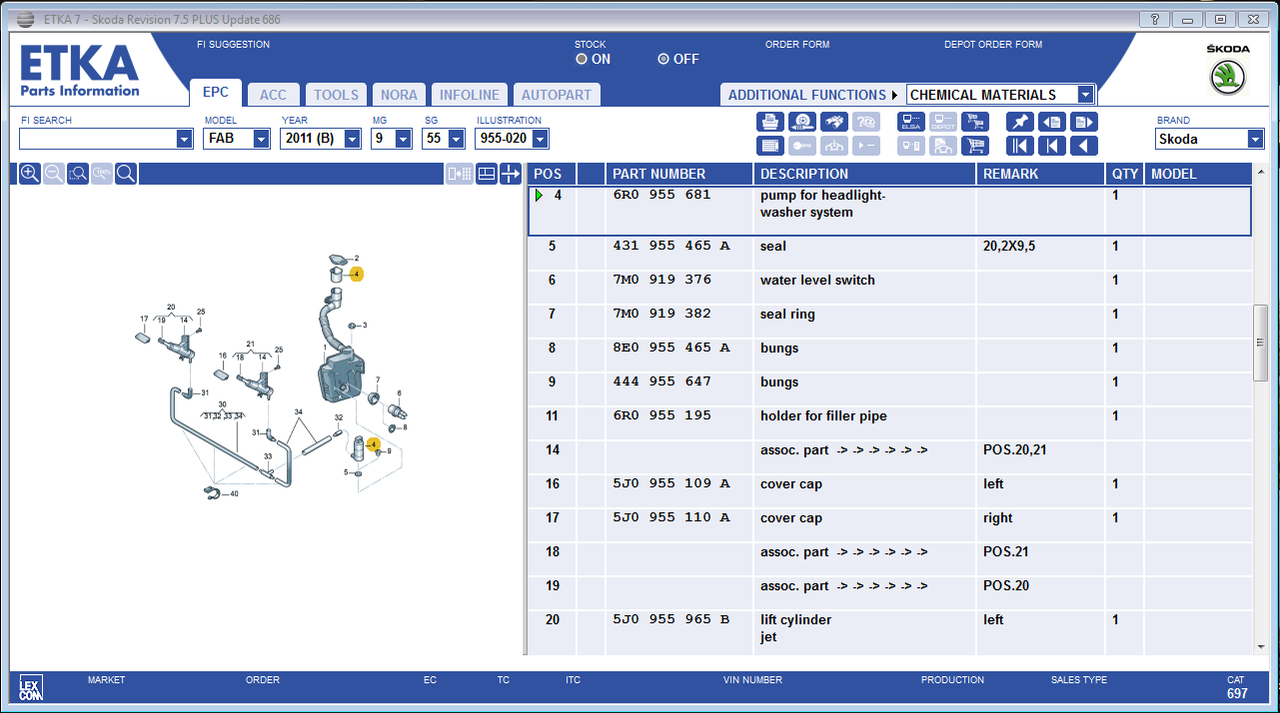Click the ETKA globe icon in title bar
This screenshot has width=1280, height=713.
pos(25,19)
